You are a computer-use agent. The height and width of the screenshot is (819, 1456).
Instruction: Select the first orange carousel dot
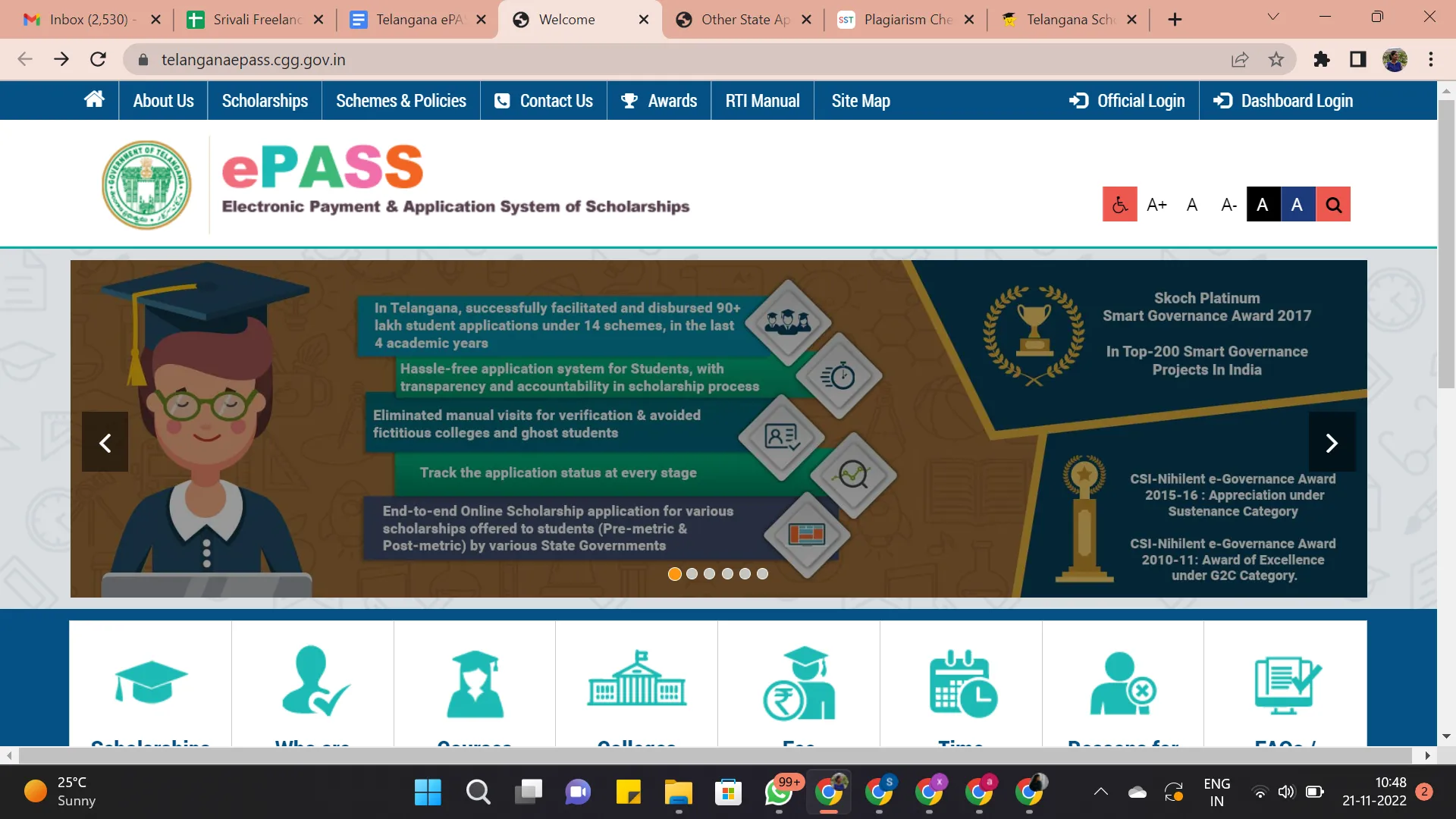pos(674,574)
